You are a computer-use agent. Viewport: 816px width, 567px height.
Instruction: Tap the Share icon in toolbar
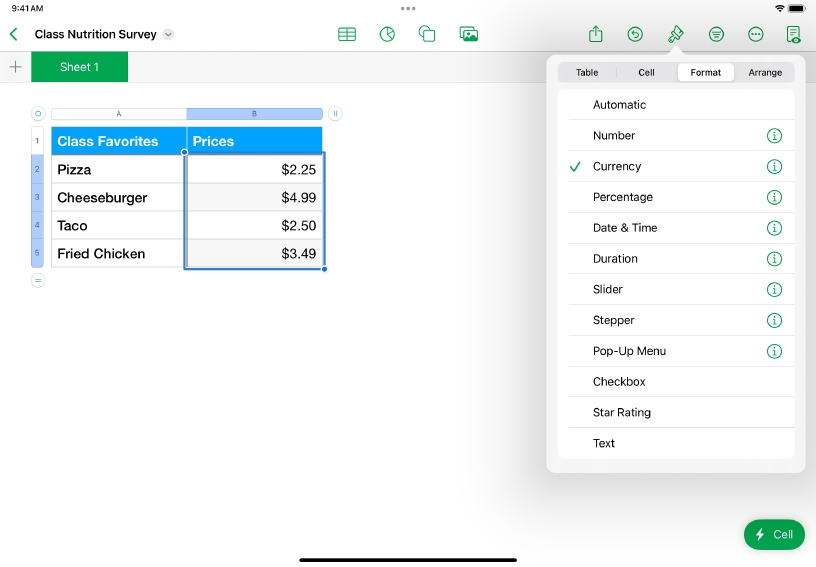click(595, 34)
